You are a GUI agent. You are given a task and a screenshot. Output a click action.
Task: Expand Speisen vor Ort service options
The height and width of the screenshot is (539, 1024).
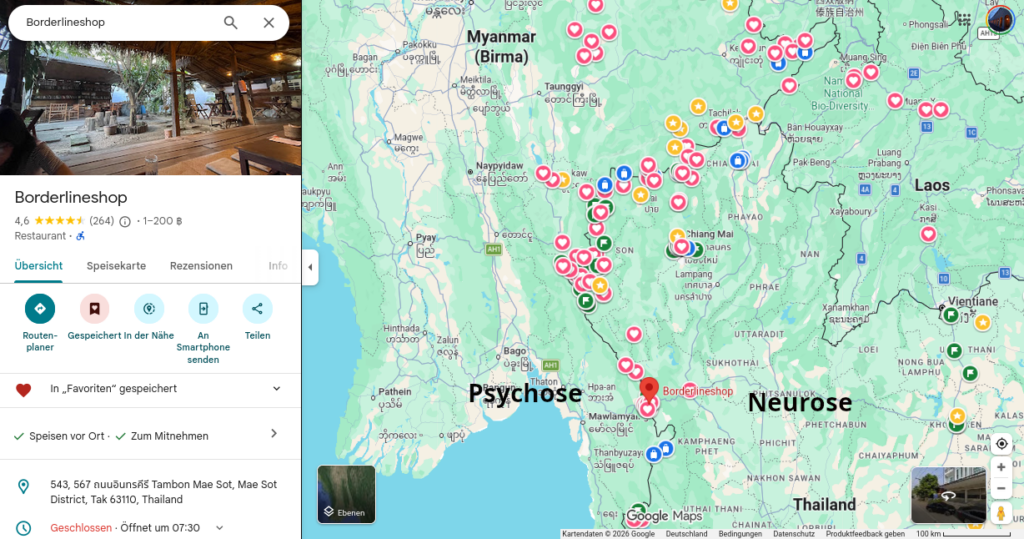[274, 434]
